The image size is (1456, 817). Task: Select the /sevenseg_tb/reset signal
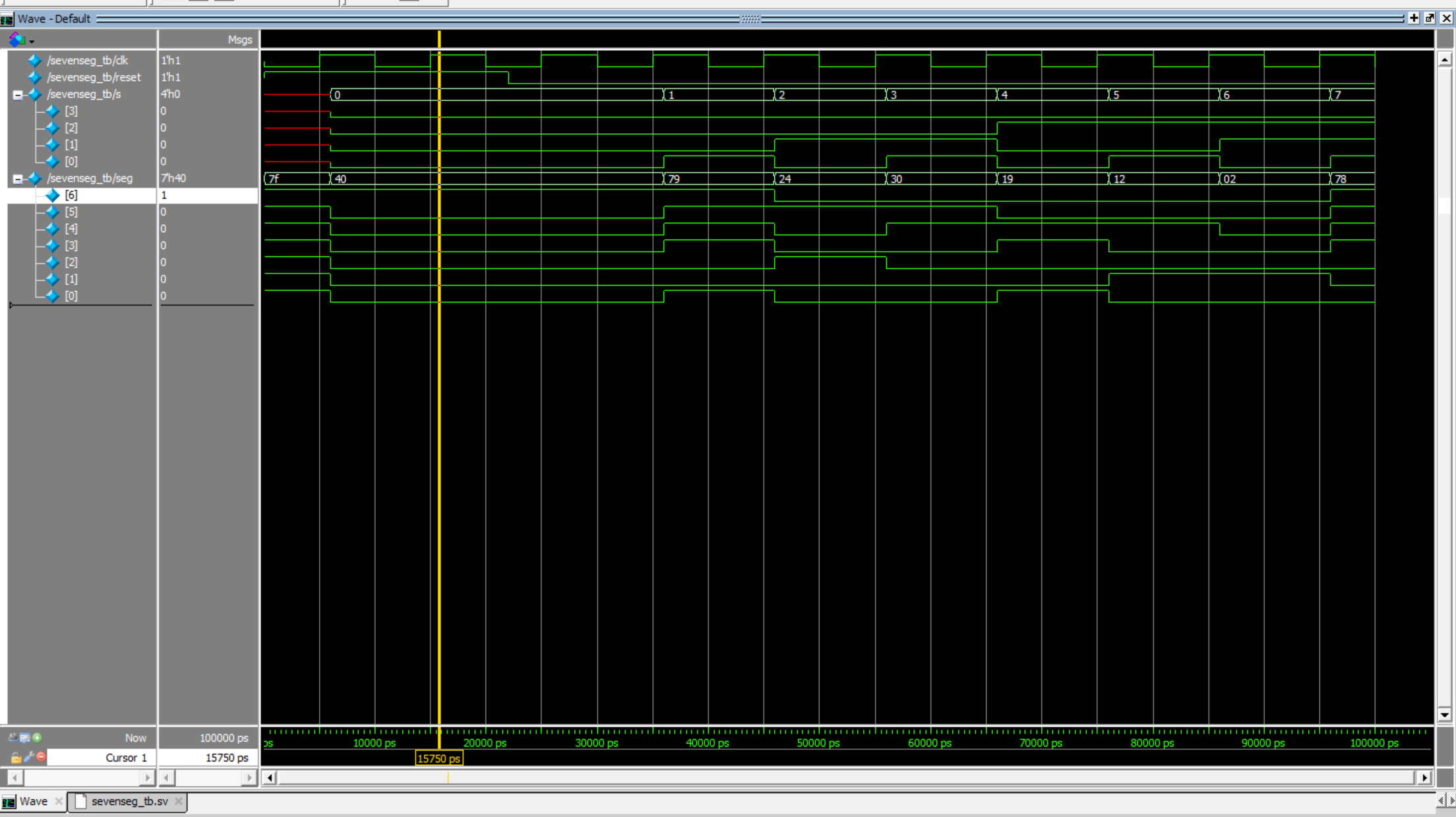click(94, 77)
